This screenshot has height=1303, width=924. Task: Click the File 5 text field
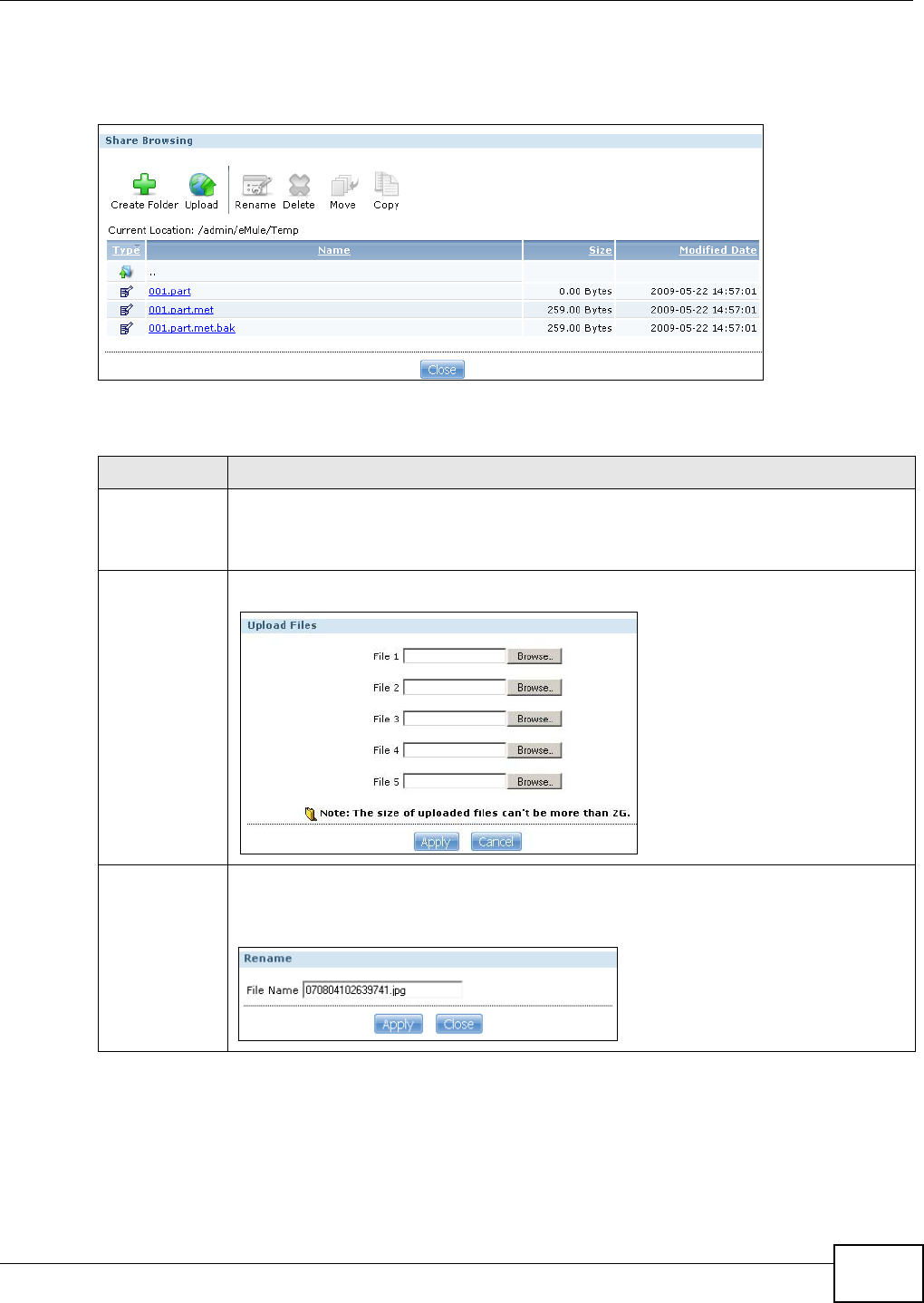455,781
